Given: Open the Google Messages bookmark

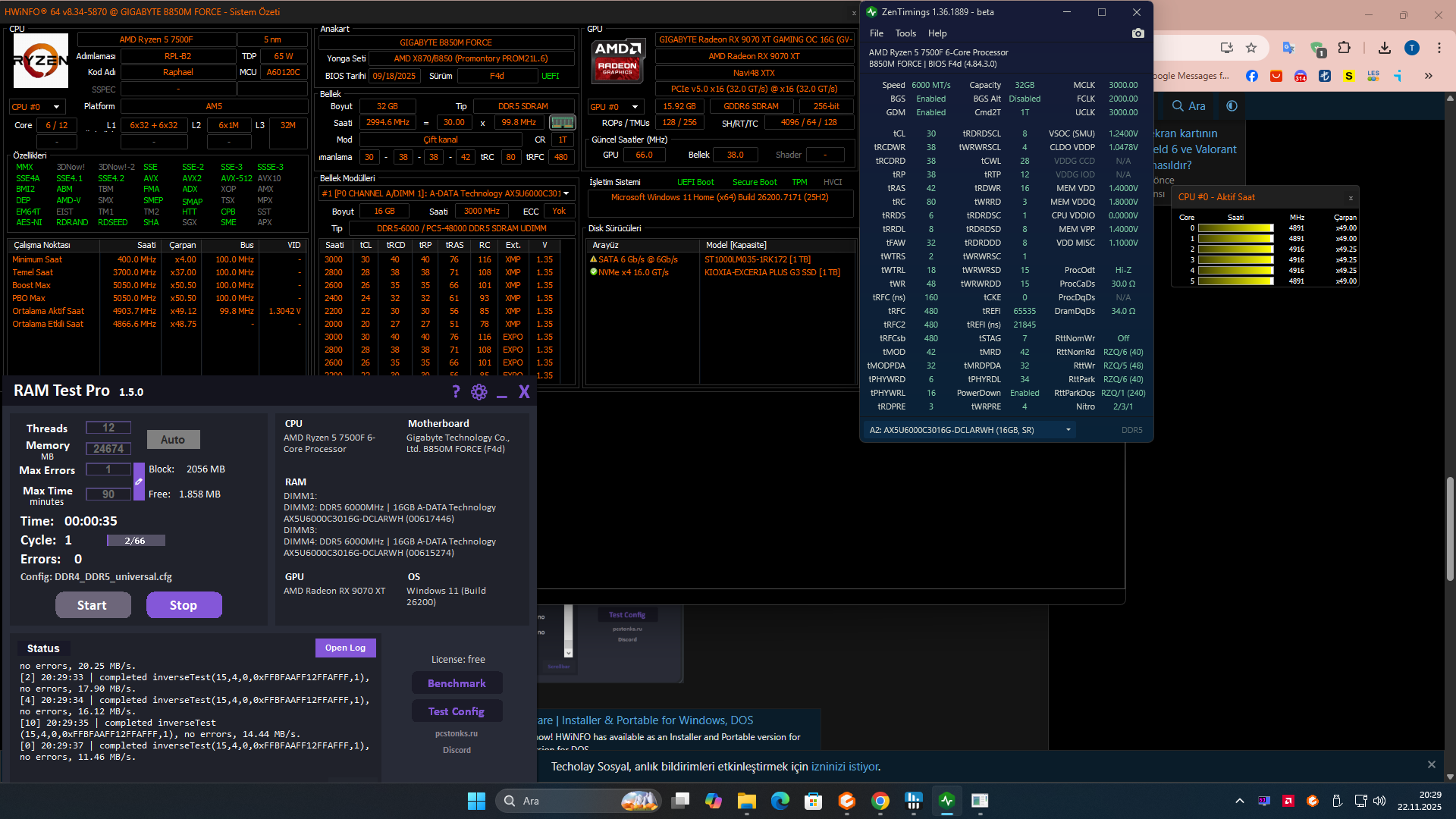Looking at the screenshot, I should click(1191, 76).
